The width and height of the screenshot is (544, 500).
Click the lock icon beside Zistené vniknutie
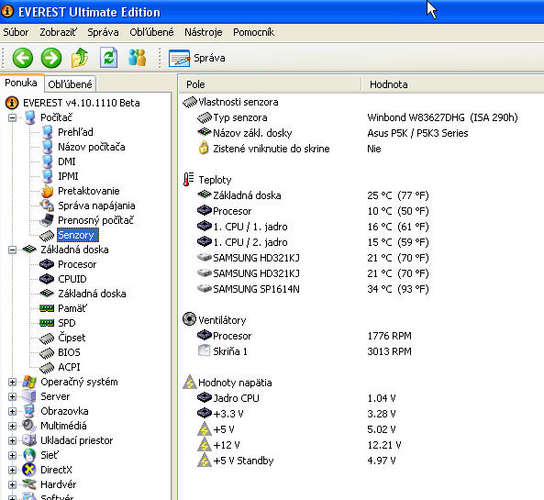tap(204, 148)
